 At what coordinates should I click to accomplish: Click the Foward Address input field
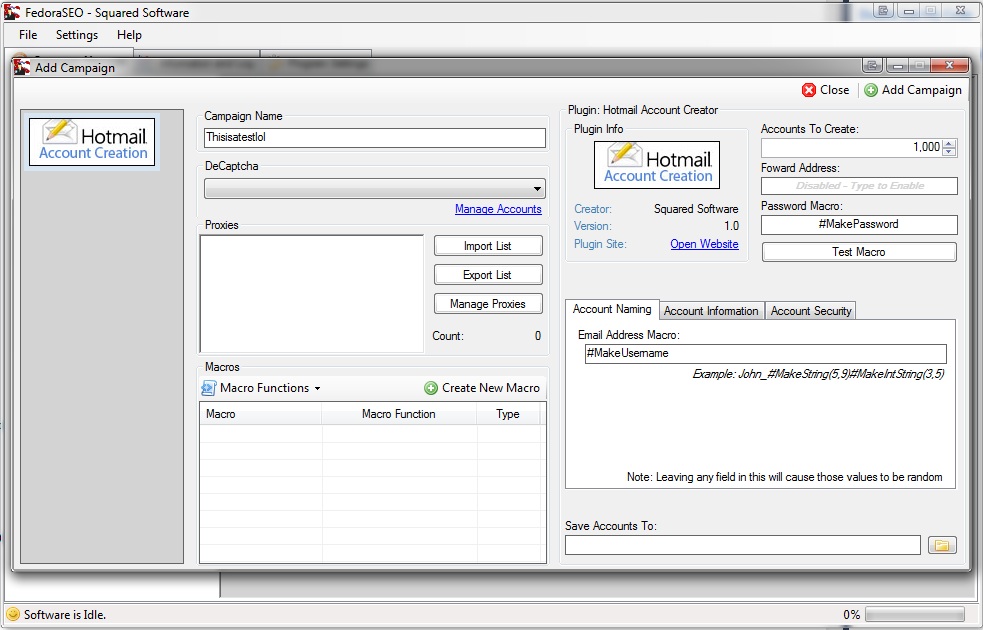tap(859, 186)
